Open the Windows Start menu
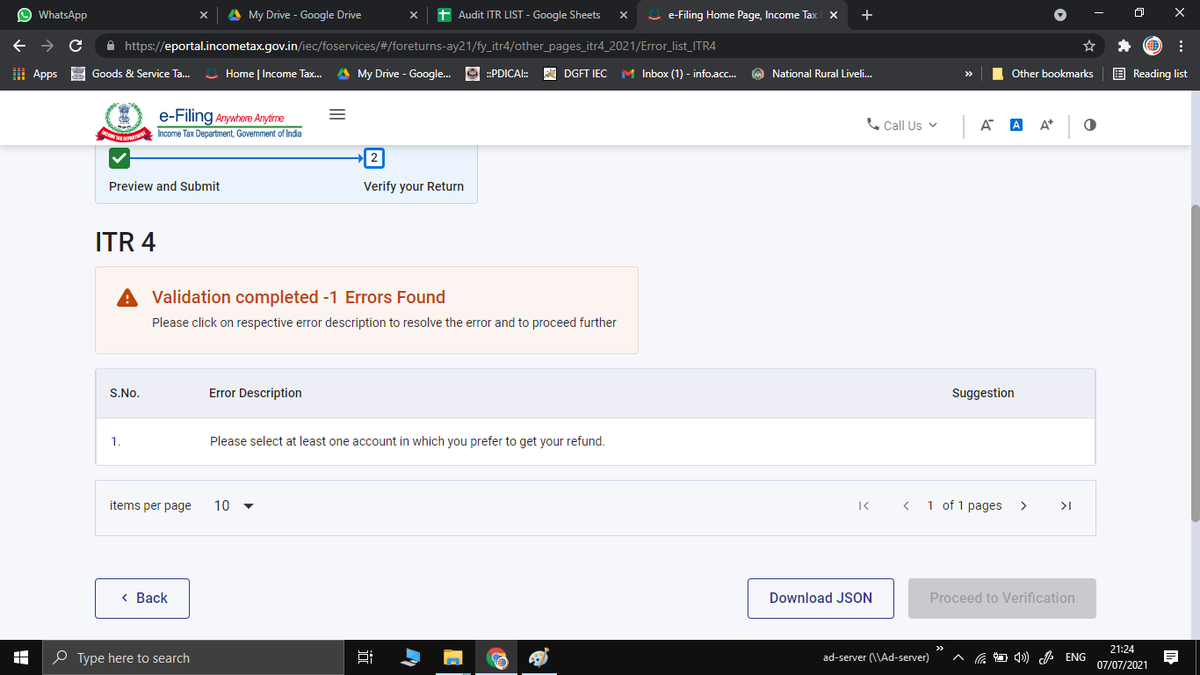1200x675 pixels. tap(20, 658)
